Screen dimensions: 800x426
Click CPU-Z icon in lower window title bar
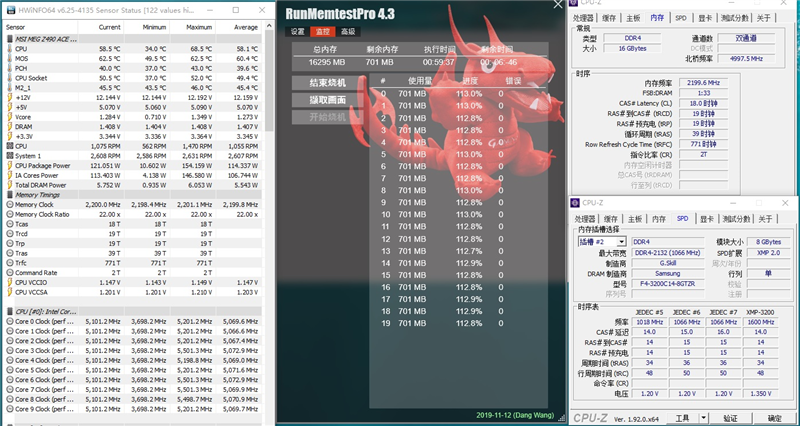576,203
